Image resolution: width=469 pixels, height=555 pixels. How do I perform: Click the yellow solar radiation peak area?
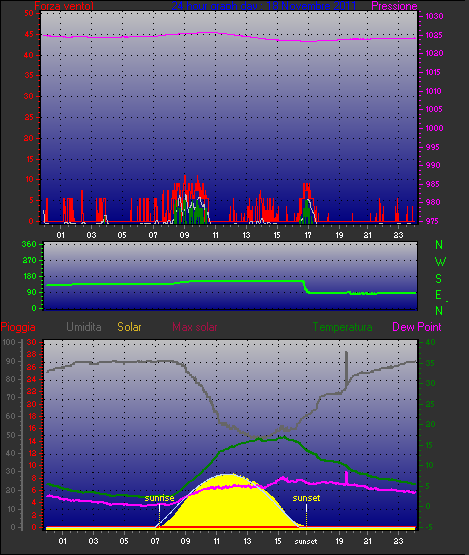[x=228, y=499]
